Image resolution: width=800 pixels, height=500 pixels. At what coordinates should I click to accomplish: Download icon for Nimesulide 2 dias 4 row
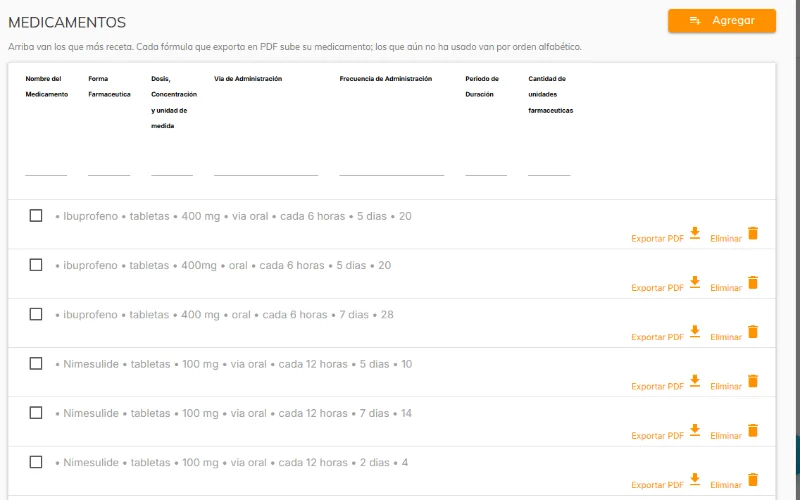click(x=695, y=480)
